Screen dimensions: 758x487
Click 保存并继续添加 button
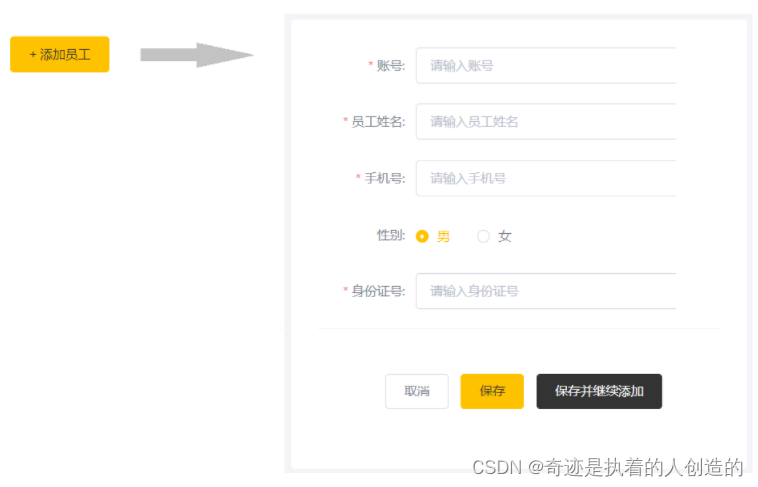tap(599, 391)
